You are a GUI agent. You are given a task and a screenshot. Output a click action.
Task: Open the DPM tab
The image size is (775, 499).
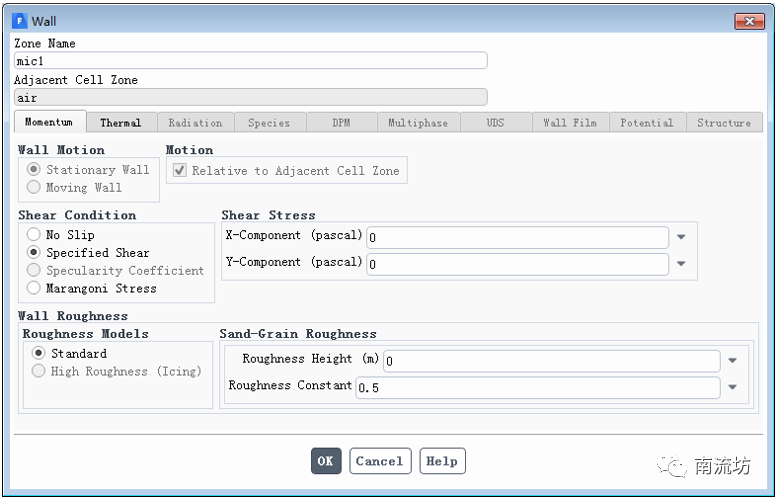[x=342, y=123]
